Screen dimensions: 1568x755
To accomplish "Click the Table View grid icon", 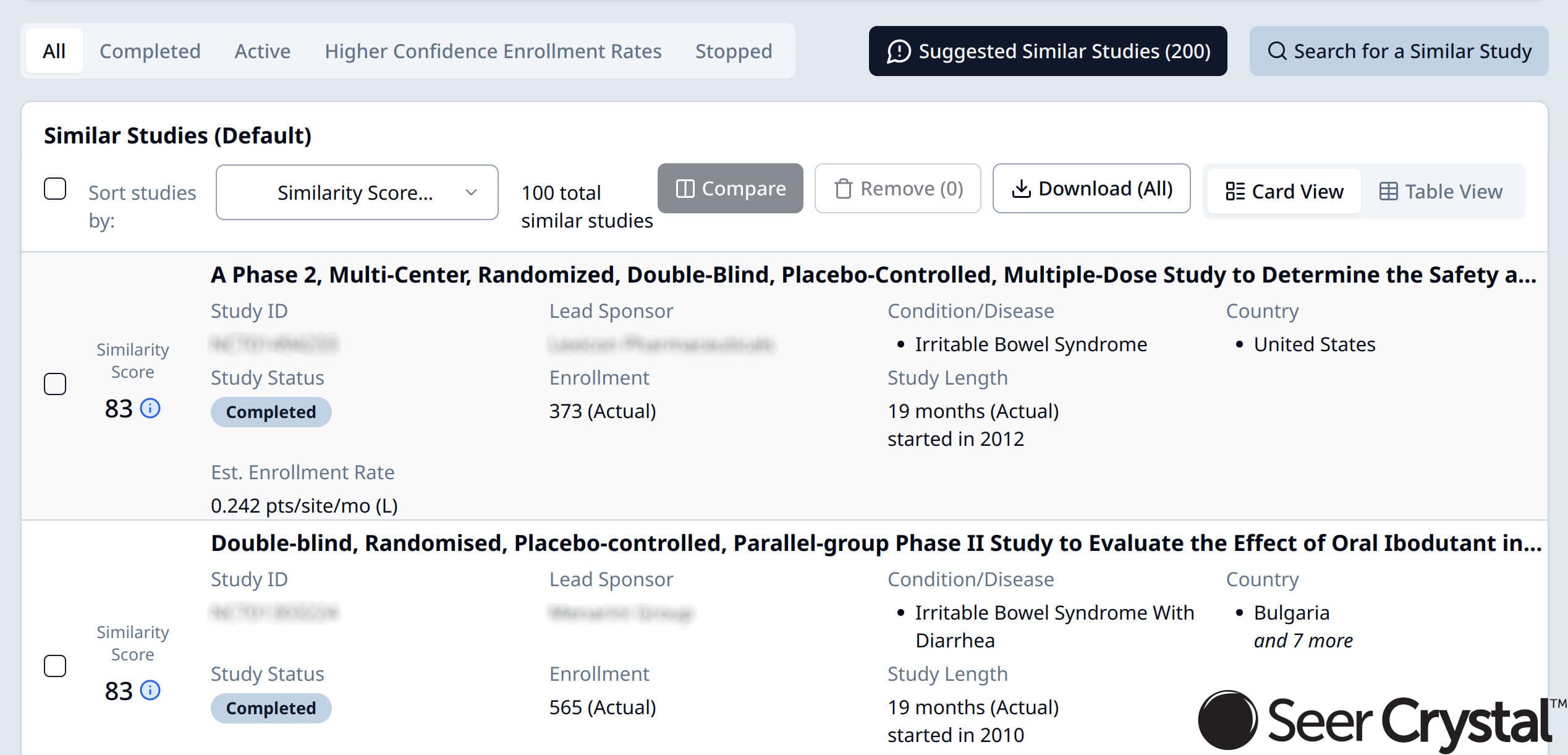I will click(x=1388, y=192).
